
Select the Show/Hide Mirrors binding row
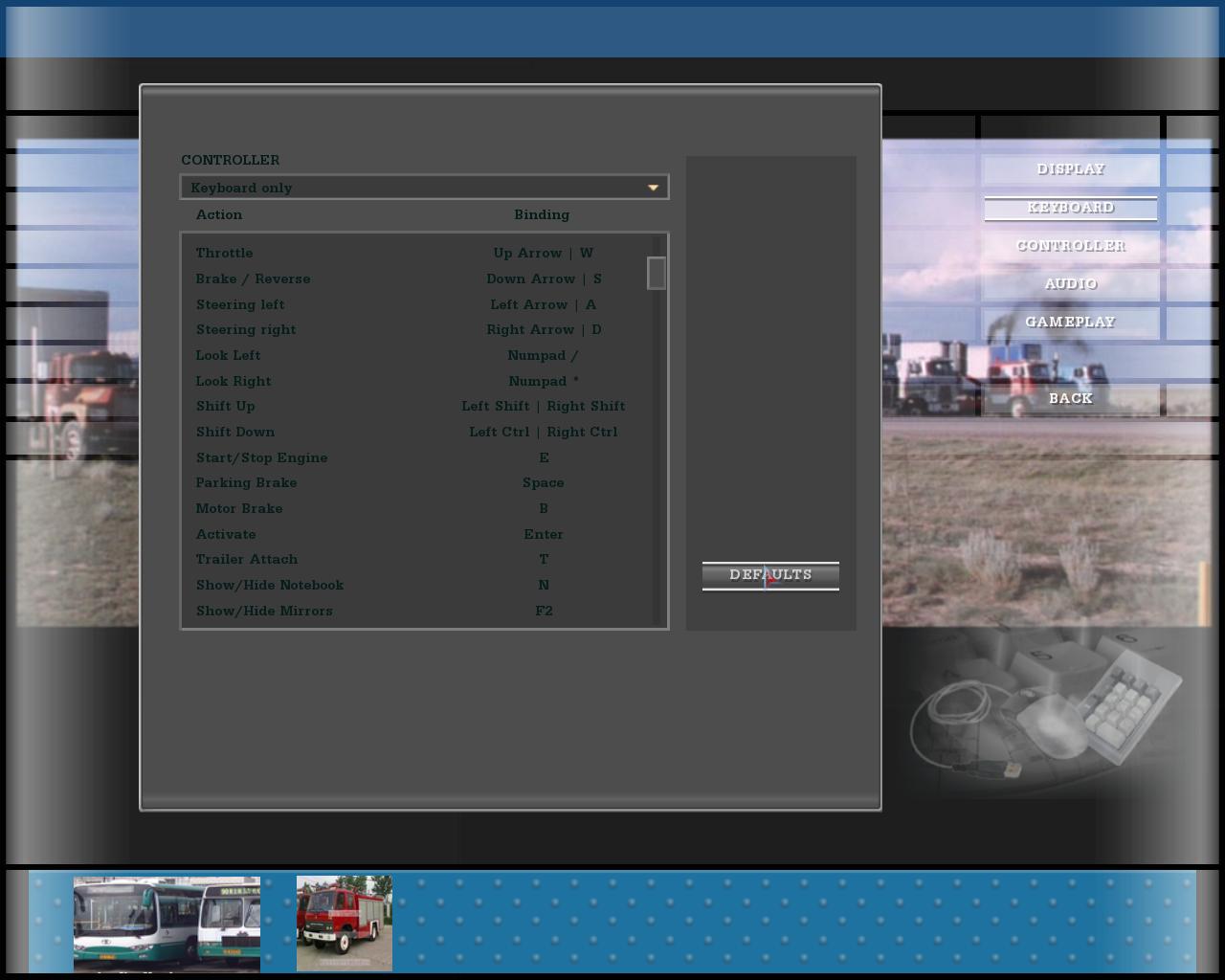pos(417,611)
